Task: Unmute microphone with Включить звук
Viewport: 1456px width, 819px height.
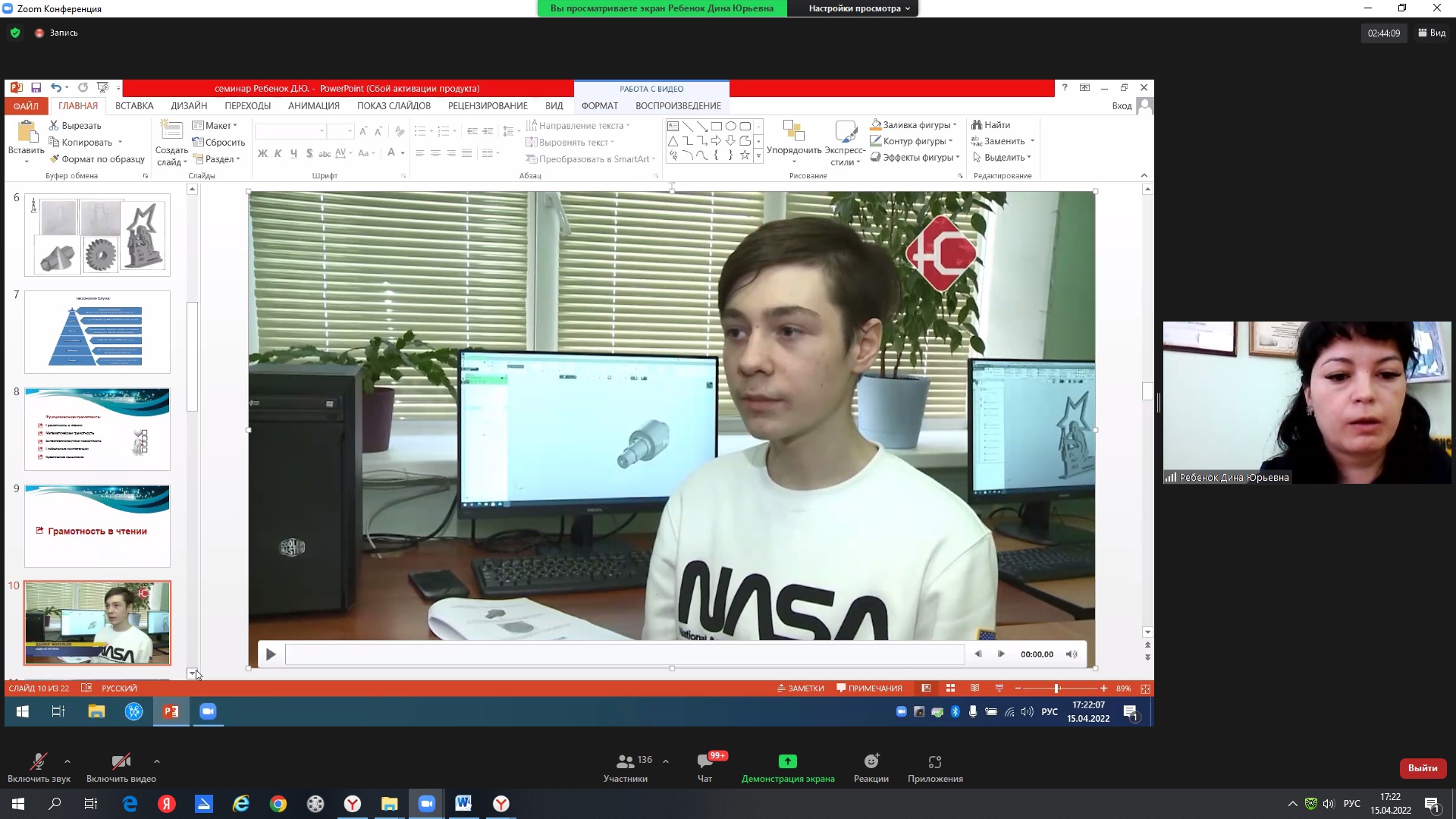Action: [x=39, y=761]
